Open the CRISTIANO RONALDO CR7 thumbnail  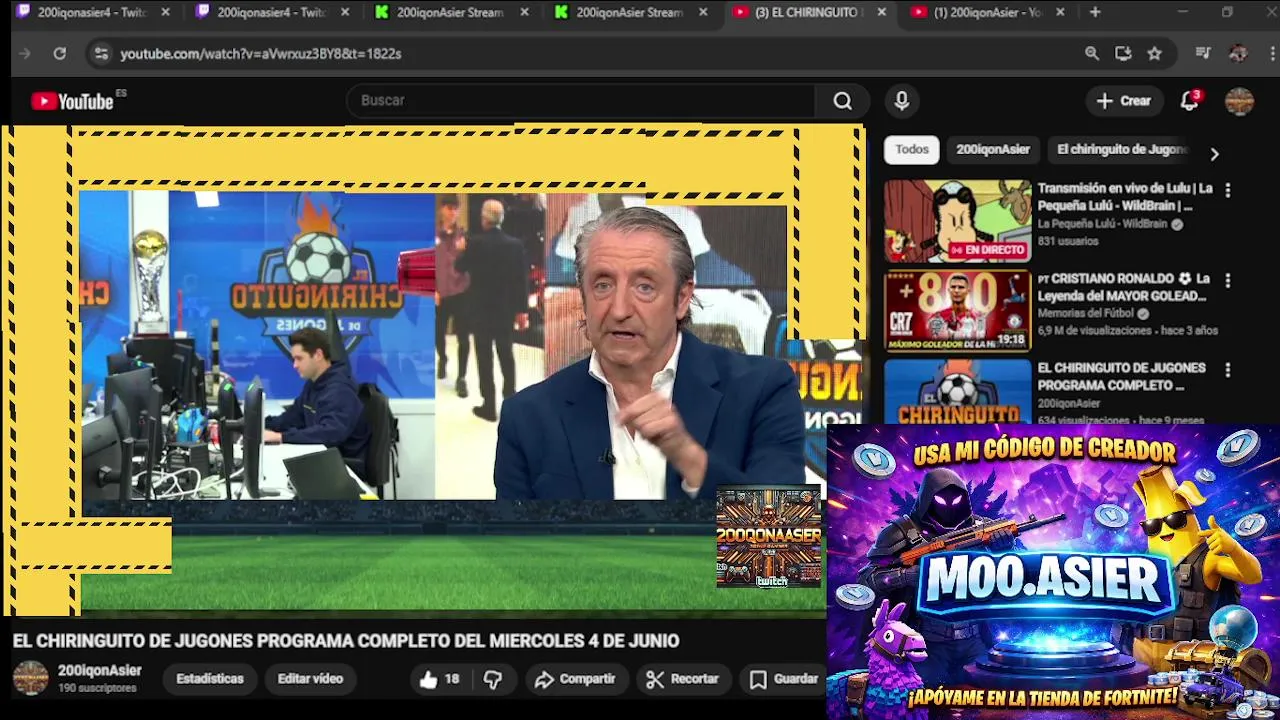(x=957, y=311)
